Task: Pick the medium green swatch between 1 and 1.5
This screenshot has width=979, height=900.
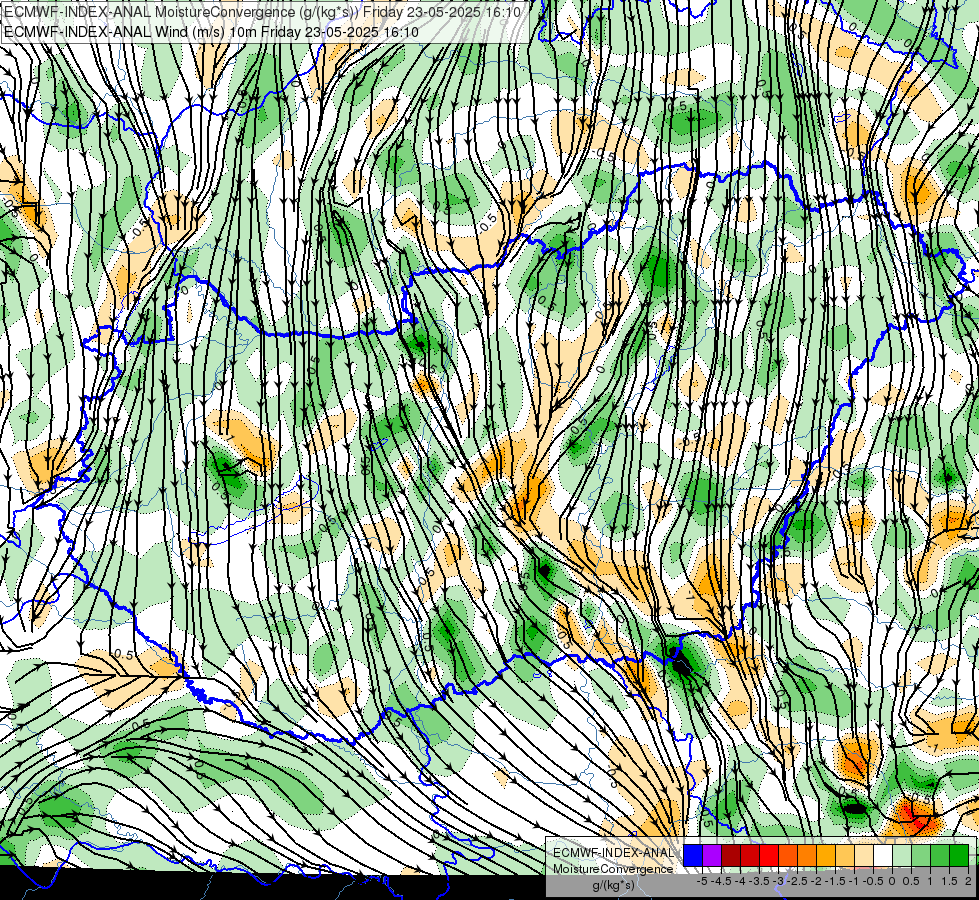Action: pos(940,855)
